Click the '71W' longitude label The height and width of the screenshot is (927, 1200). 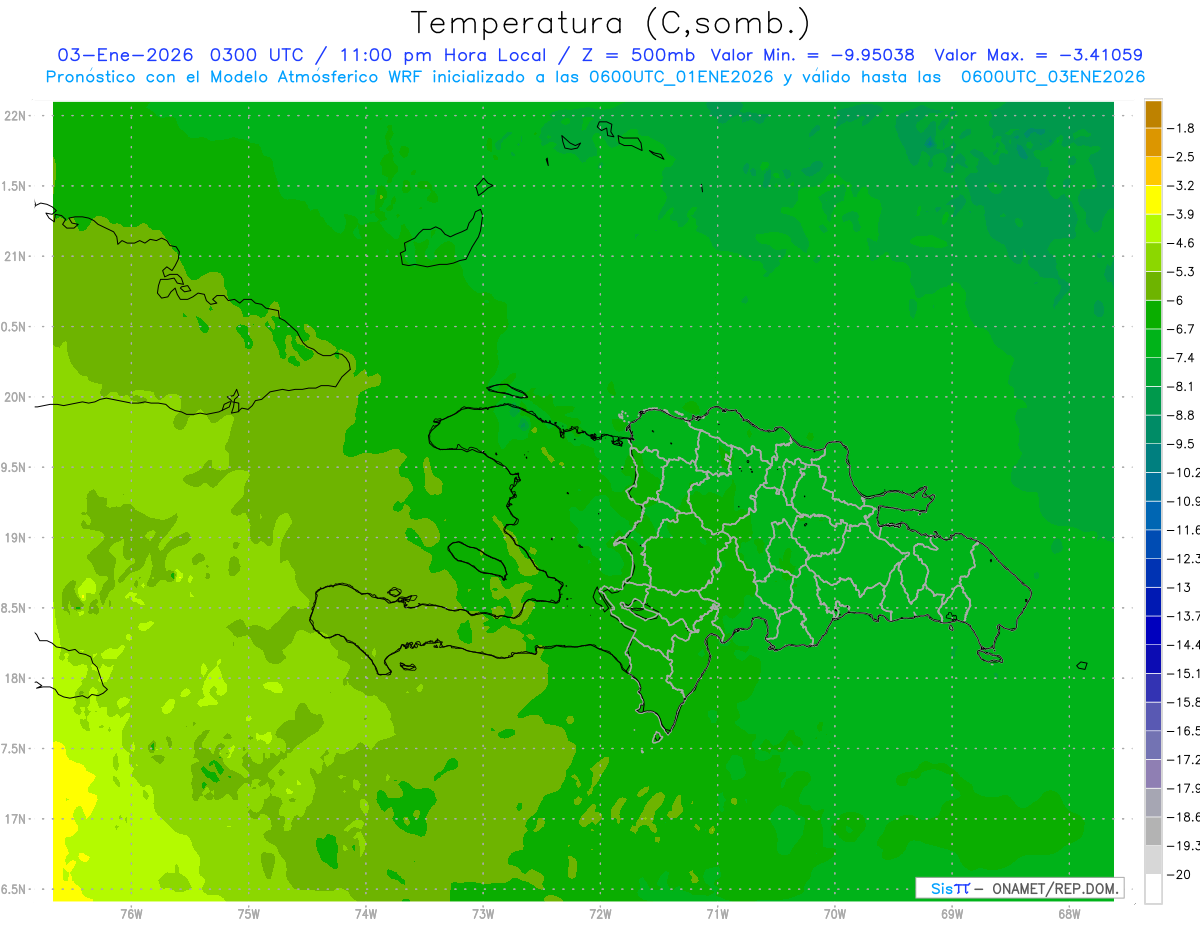coord(717,913)
